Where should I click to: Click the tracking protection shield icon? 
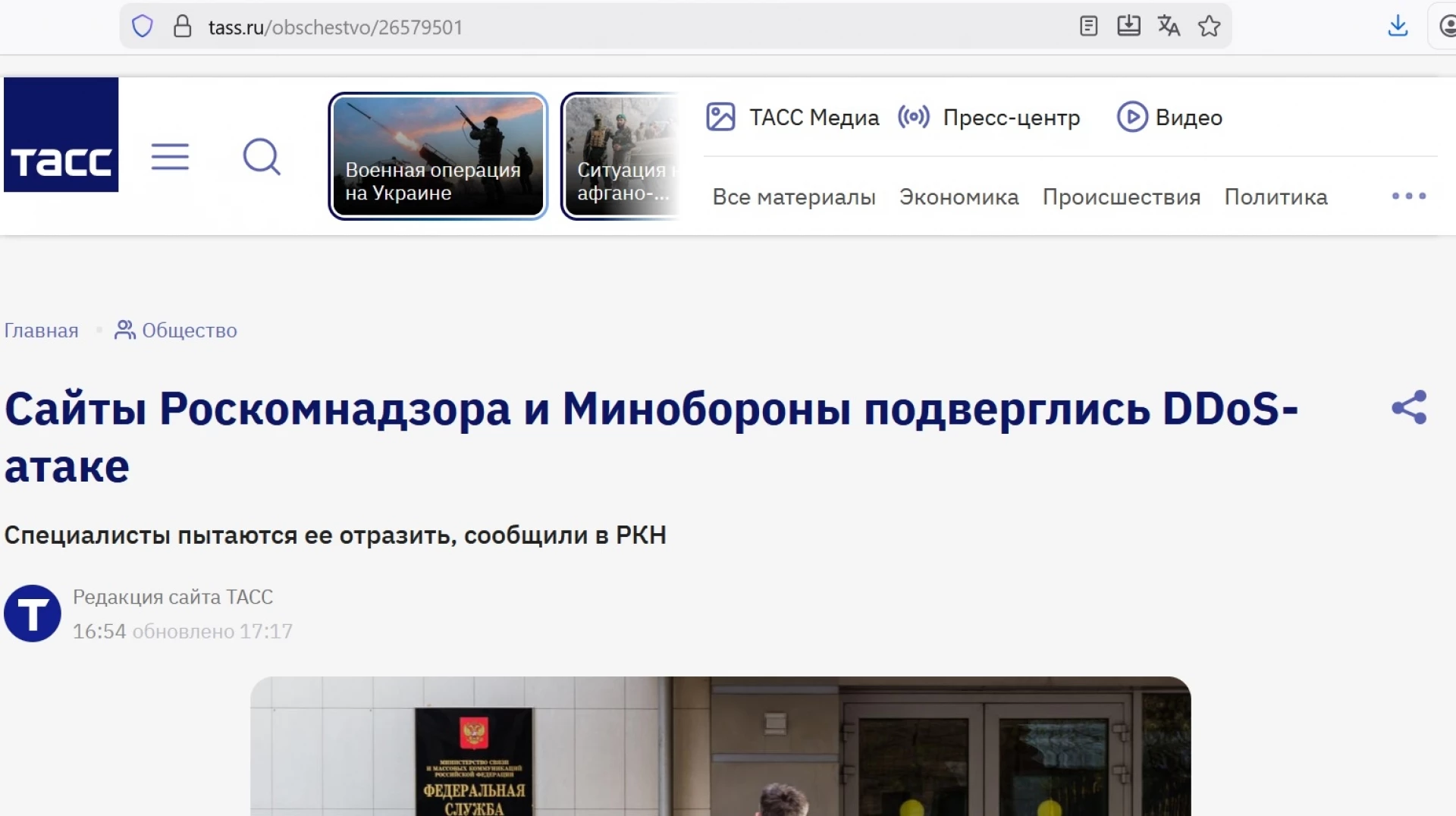[x=143, y=27]
